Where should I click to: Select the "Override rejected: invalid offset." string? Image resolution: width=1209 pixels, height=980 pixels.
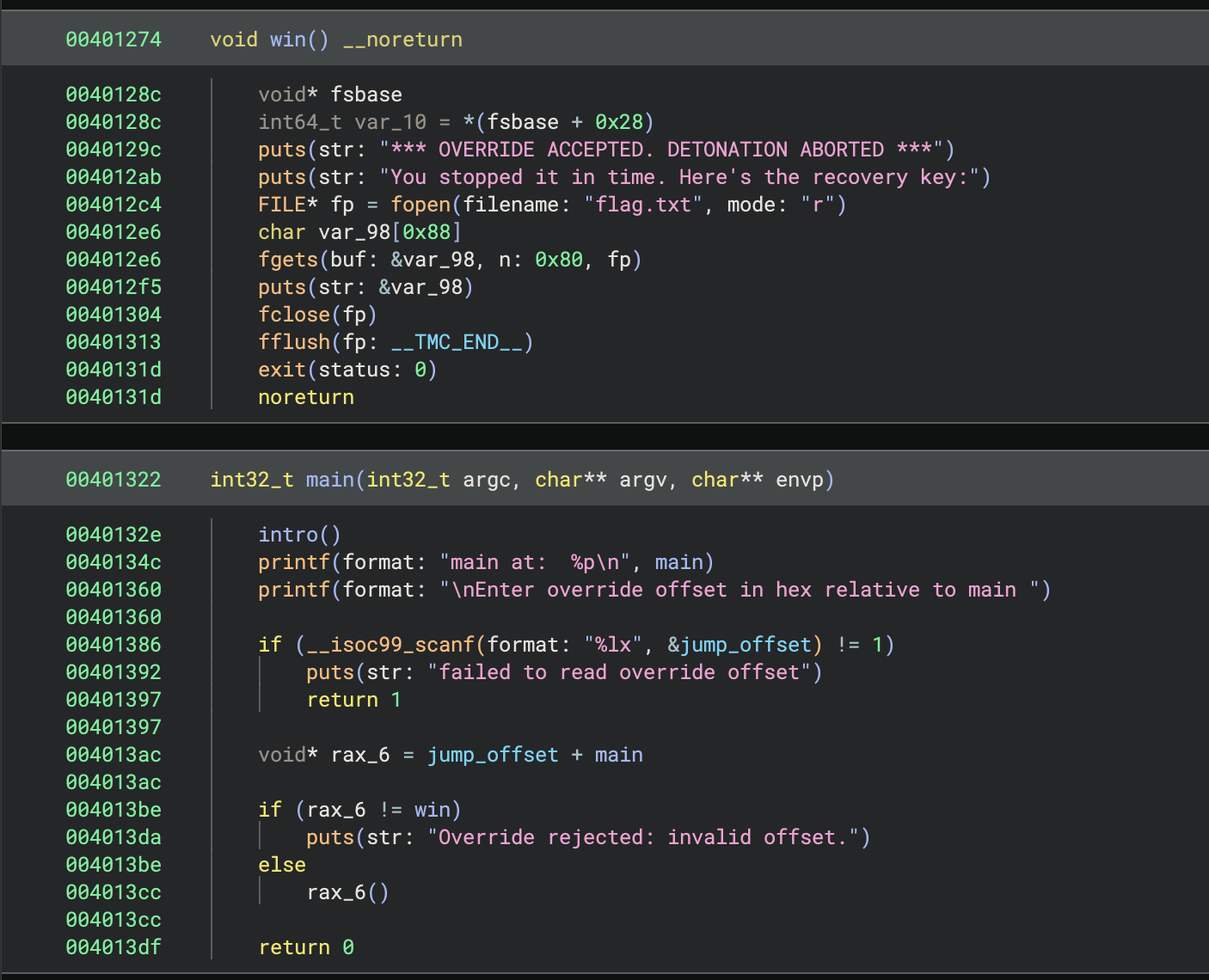pyautogui.click(x=648, y=837)
